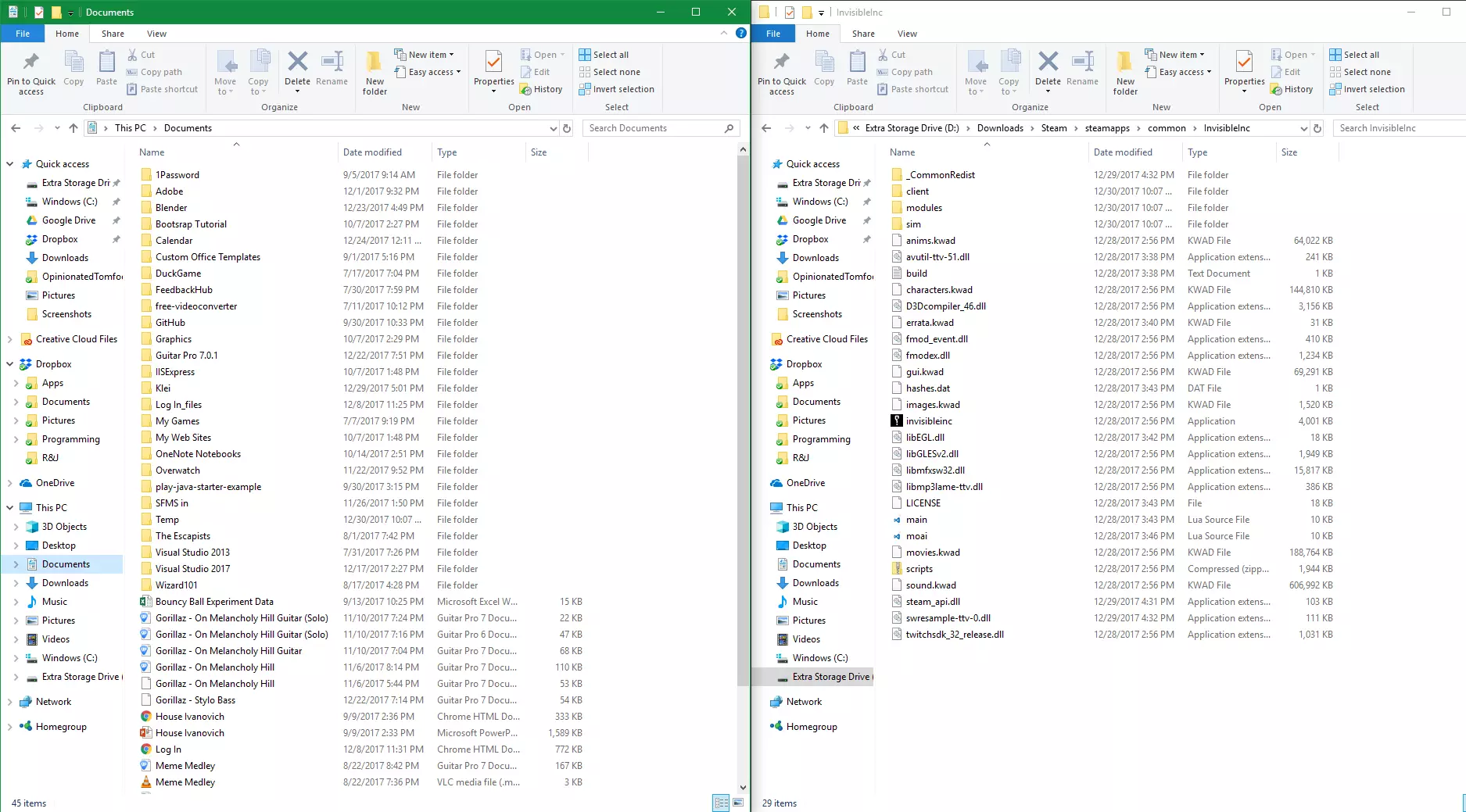Open the File menu in InvisibleInc window
Screen dimensions: 1466x812
(773, 34)
